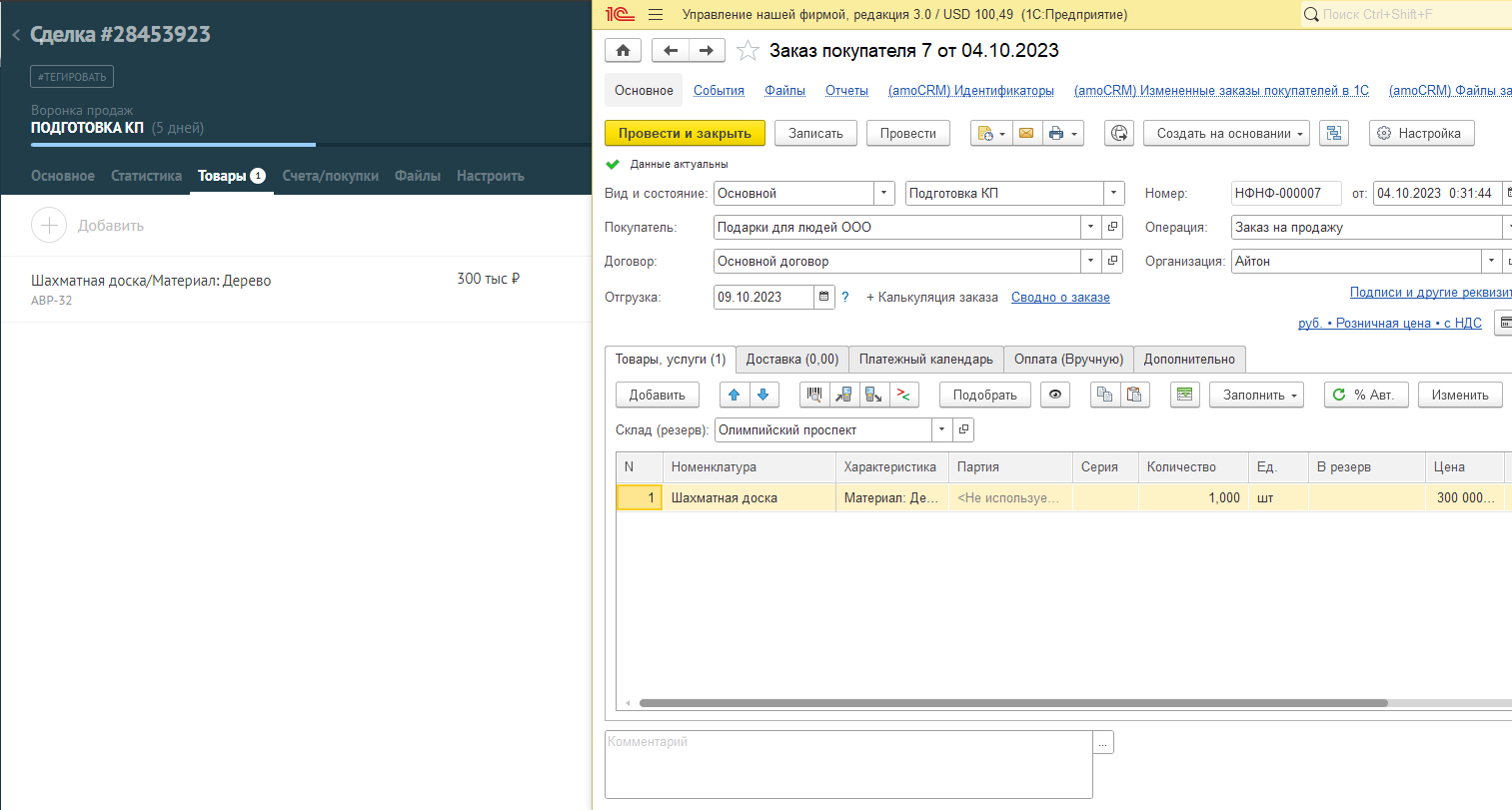Screen dimensions: 1512x810
Task: Open the calendar picker for Отгрузка date
Action: tap(824, 297)
